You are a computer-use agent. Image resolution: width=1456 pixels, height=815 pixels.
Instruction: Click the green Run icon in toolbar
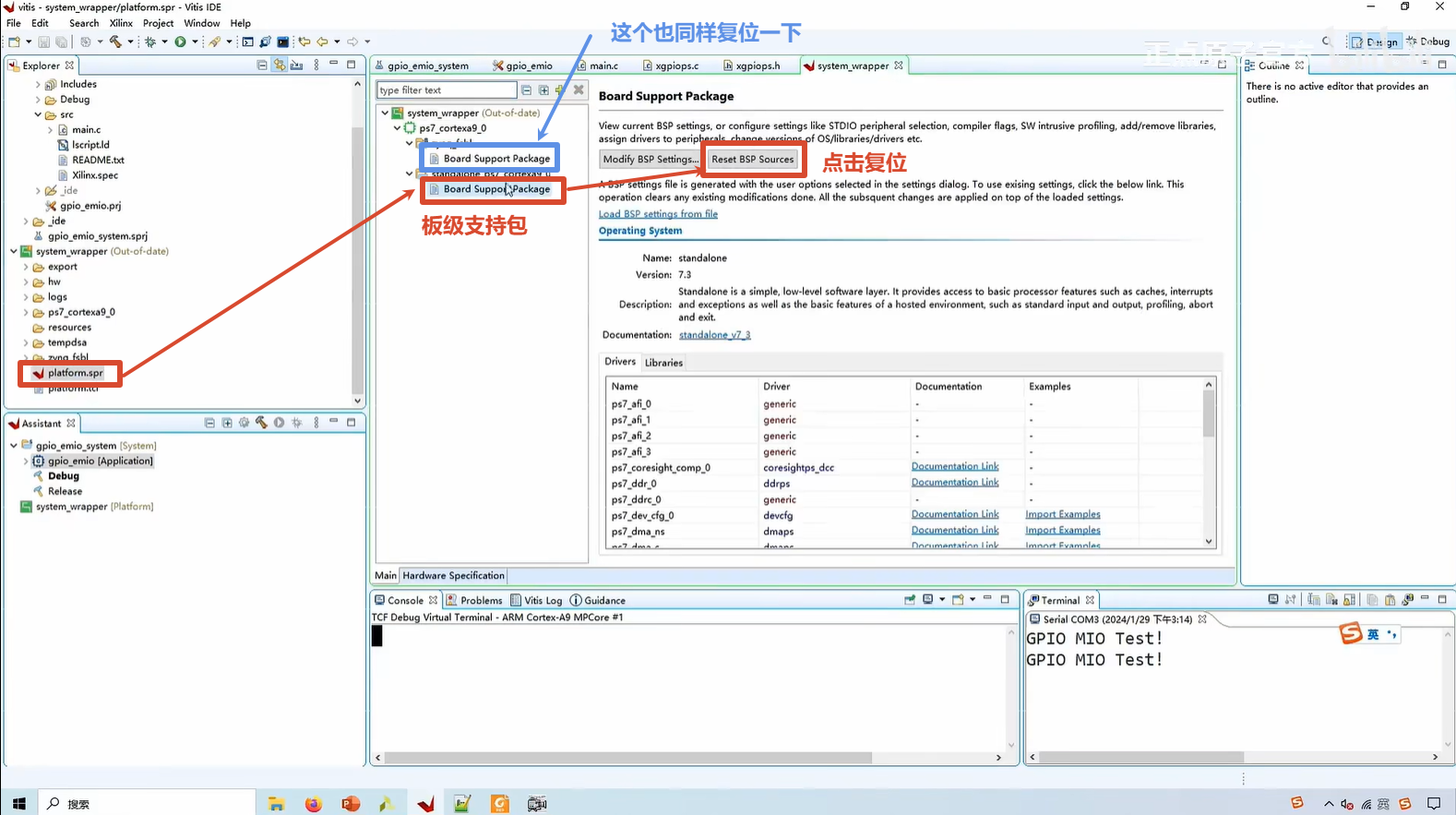coord(181,42)
